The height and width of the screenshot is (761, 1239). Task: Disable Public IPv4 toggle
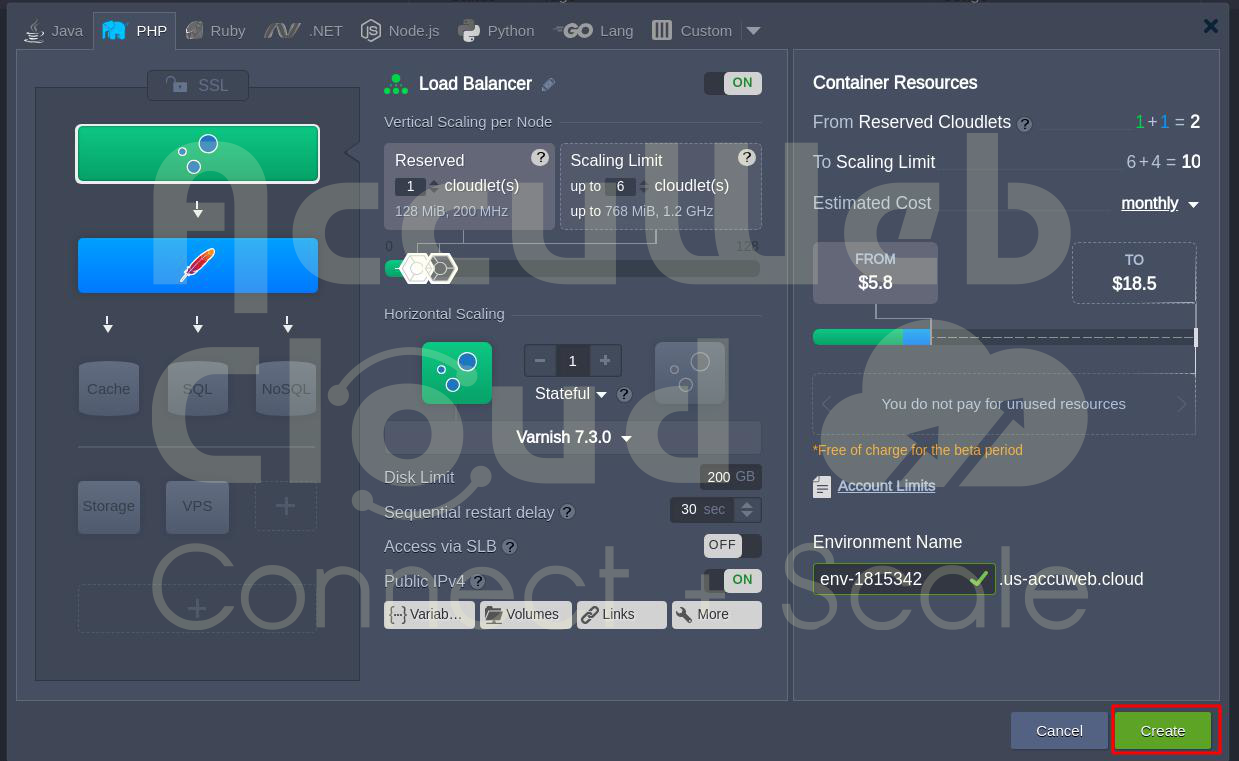tap(732, 579)
